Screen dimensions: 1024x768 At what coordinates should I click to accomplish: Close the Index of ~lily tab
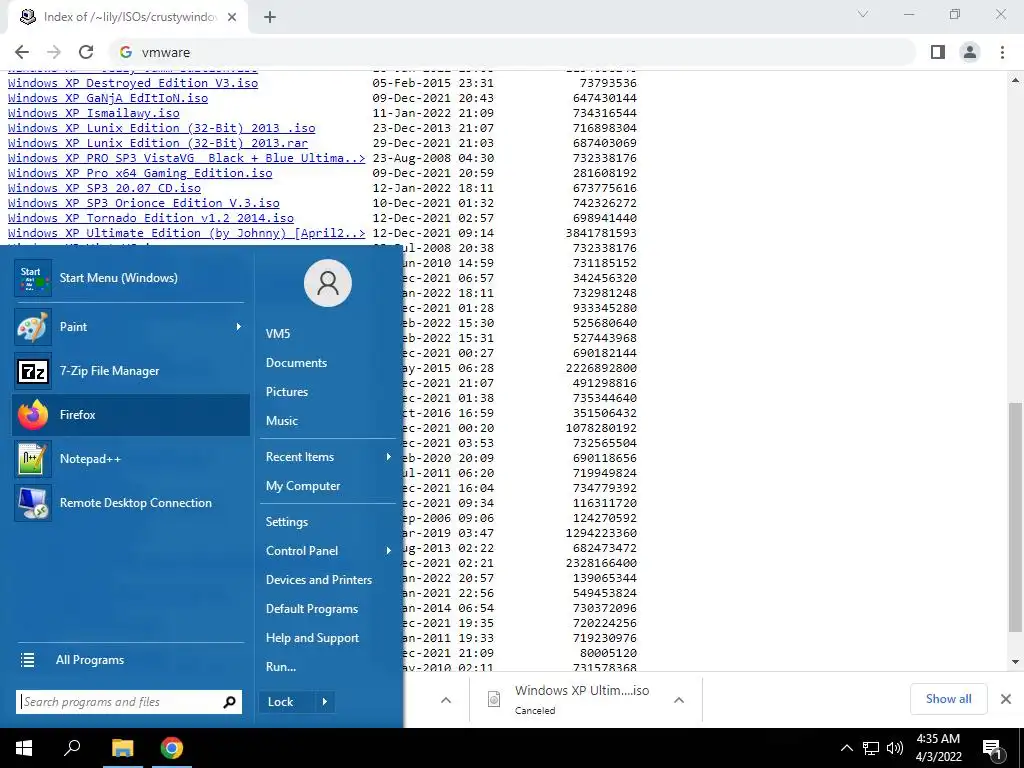click(232, 17)
